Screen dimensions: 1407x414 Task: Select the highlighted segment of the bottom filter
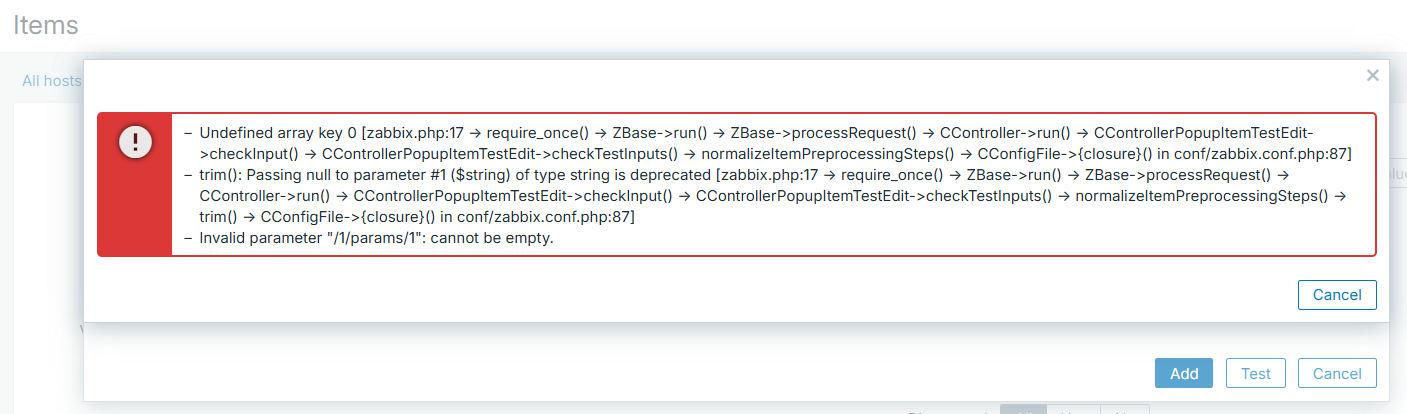(1023, 410)
